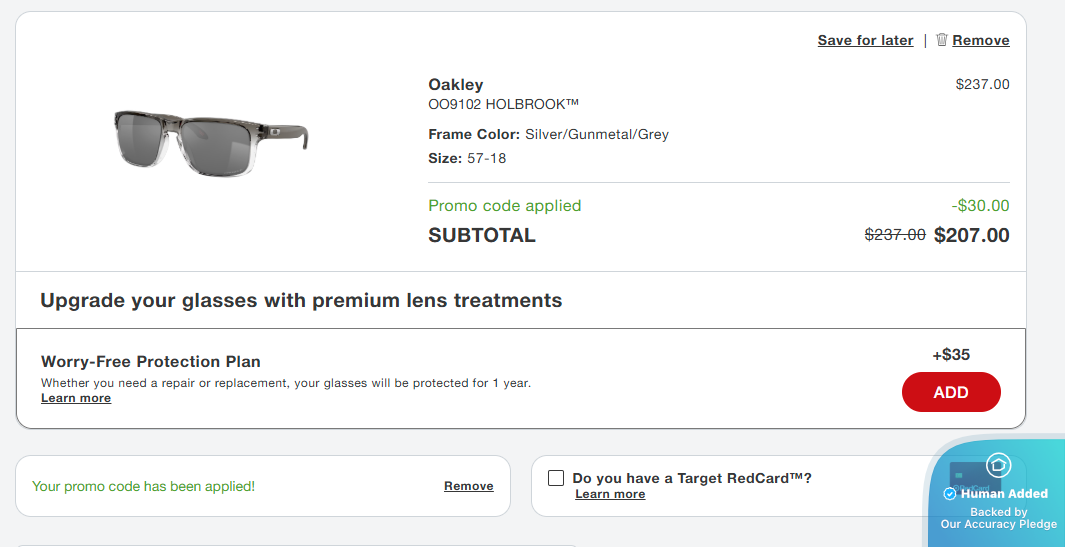This screenshot has height=547, width=1065.
Task: Remove the Oakley Holbrook from cart
Action: 981,41
